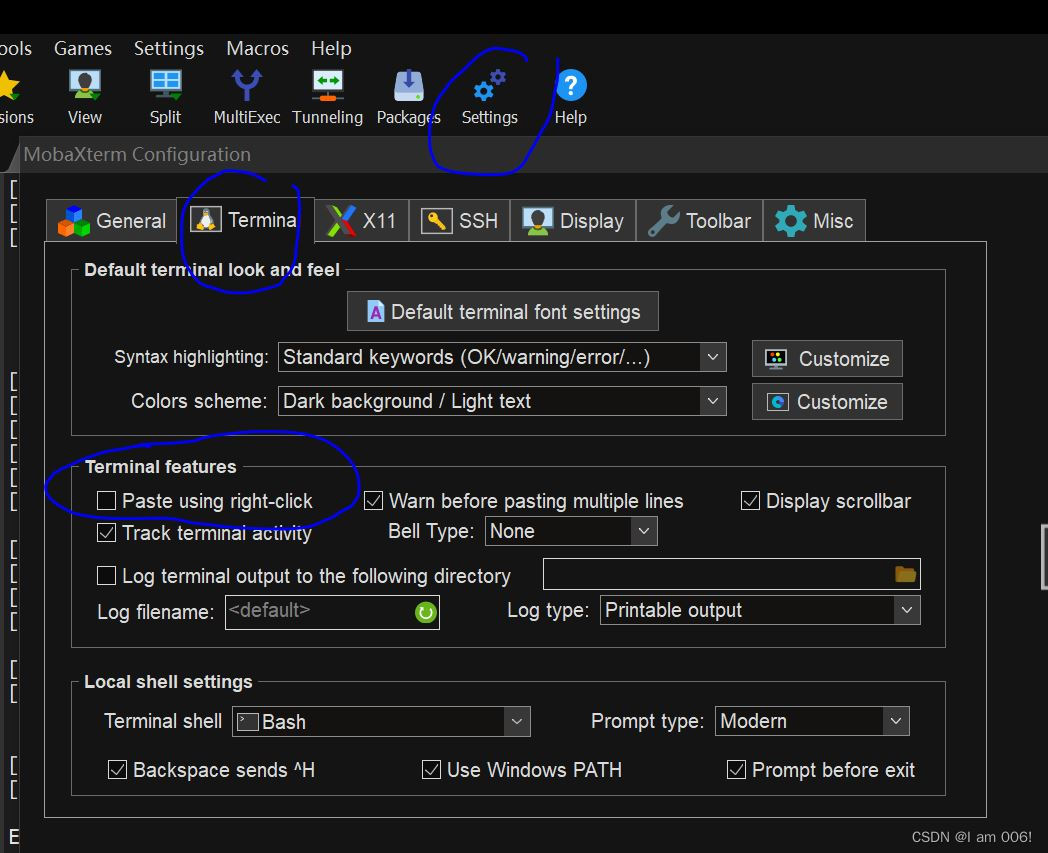Screen dimensions: 1048x853
Task: Open the Tunneling toolbar icon
Action: (328, 97)
